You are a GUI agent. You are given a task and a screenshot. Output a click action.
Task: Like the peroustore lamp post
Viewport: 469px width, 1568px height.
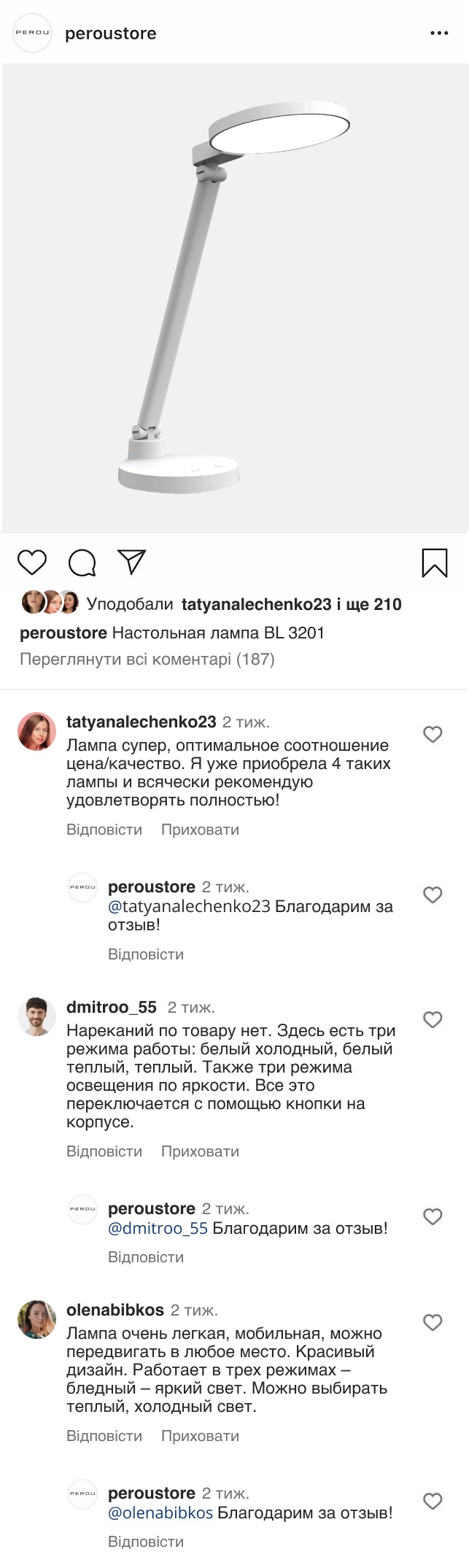(32, 563)
